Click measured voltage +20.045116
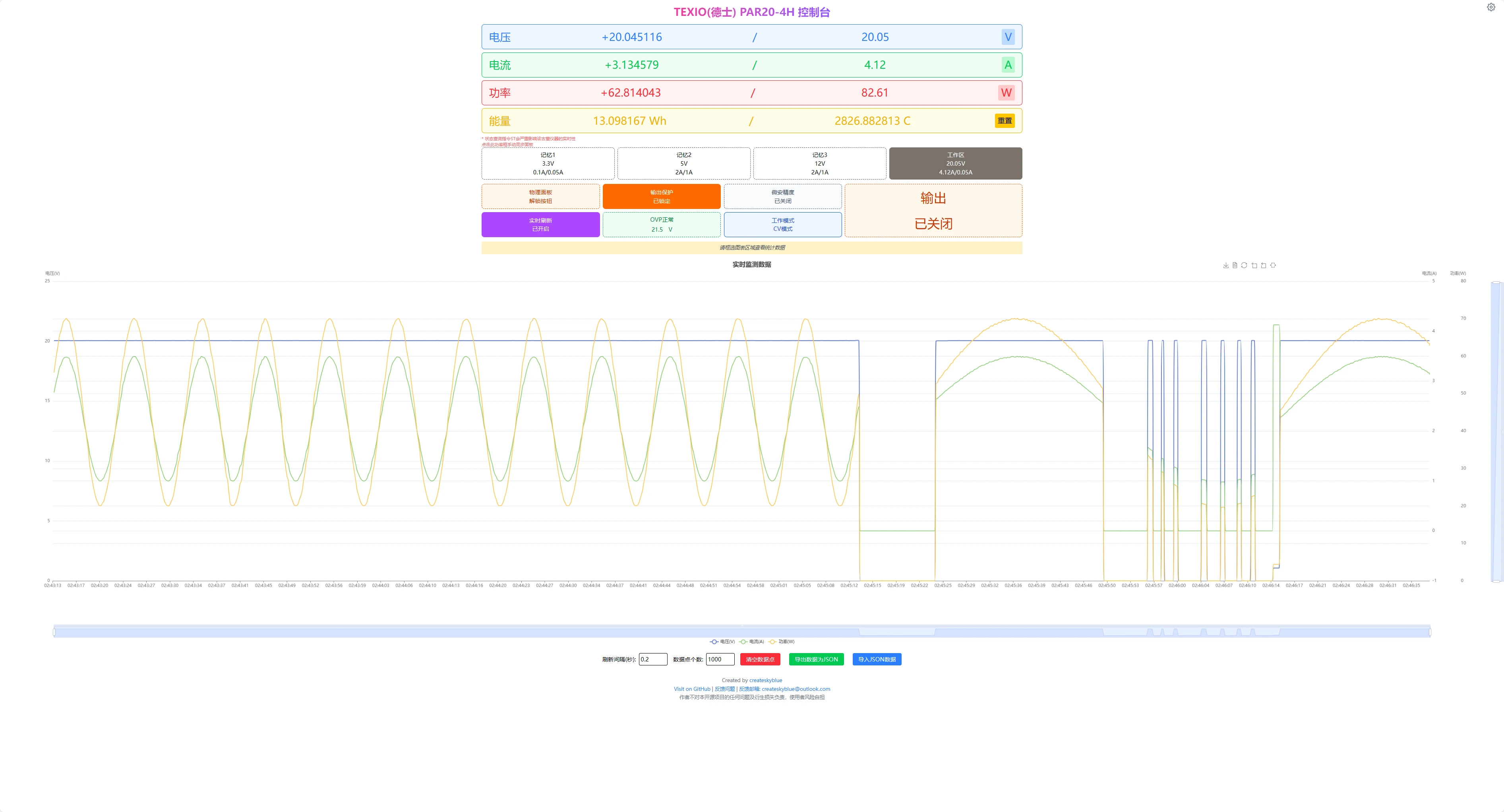The width and height of the screenshot is (1504, 812). click(x=632, y=37)
